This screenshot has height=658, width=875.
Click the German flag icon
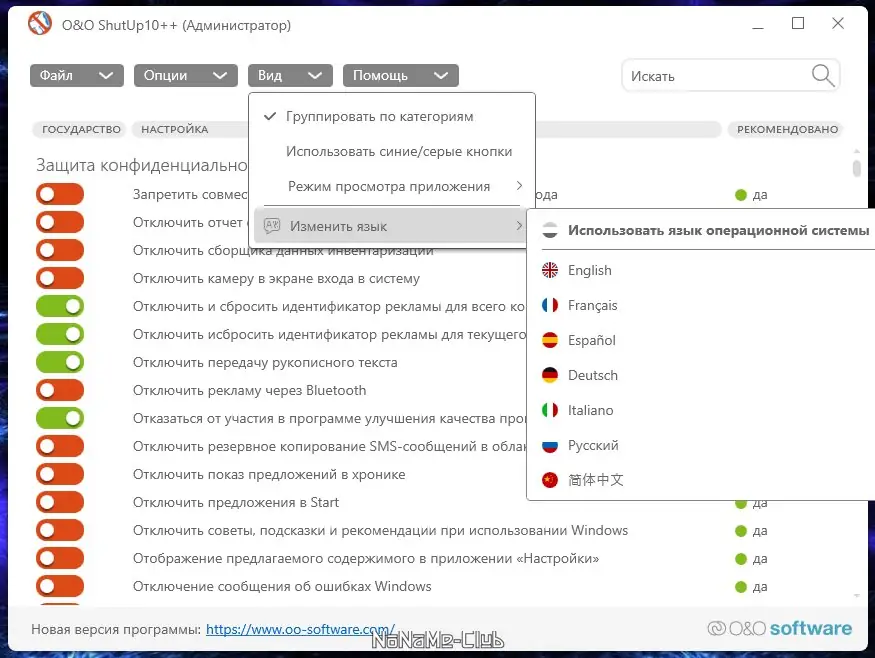(550, 375)
